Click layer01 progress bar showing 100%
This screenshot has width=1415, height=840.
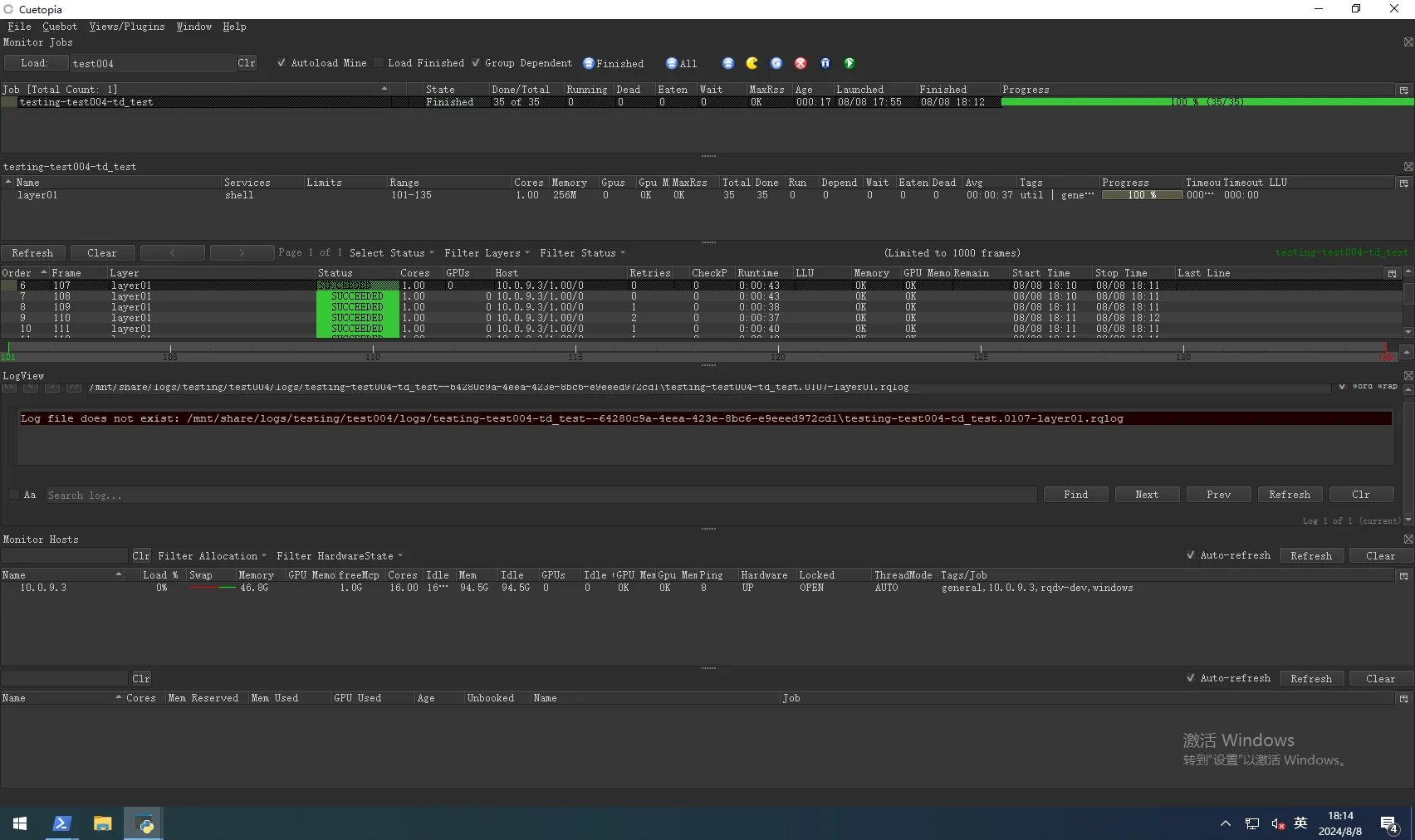point(1142,195)
